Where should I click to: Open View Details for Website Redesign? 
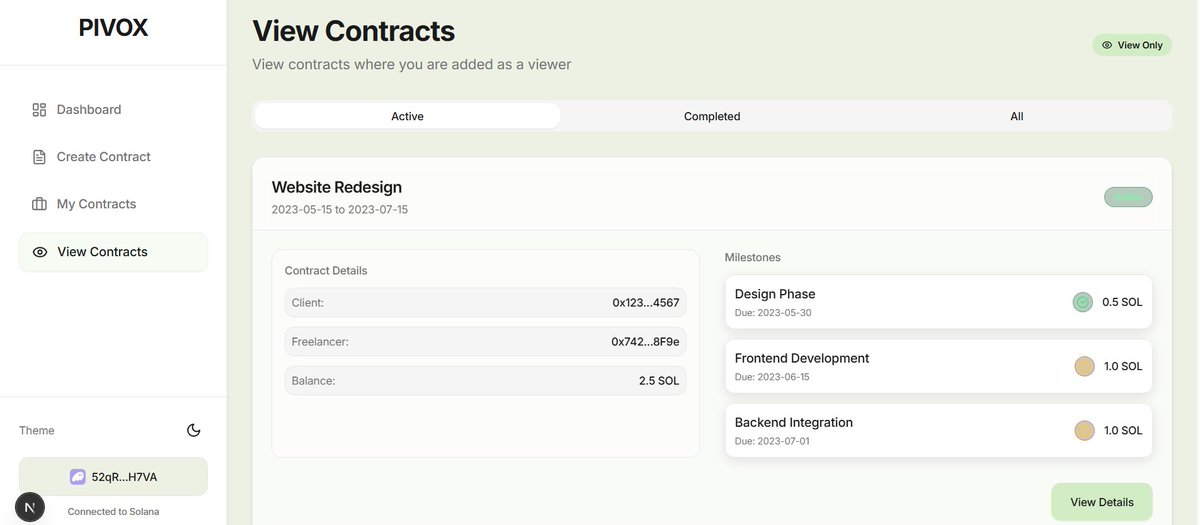coord(1101,502)
